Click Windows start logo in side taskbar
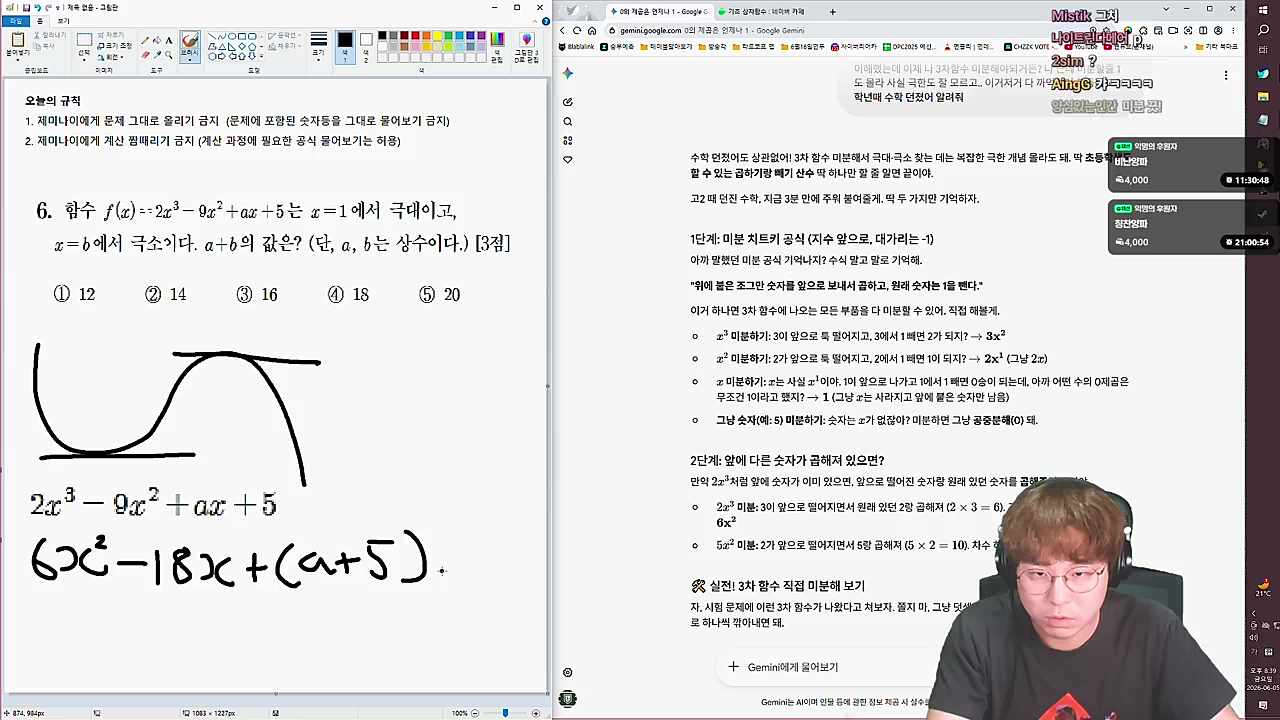The height and width of the screenshot is (720, 1280). click(1263, 10)
